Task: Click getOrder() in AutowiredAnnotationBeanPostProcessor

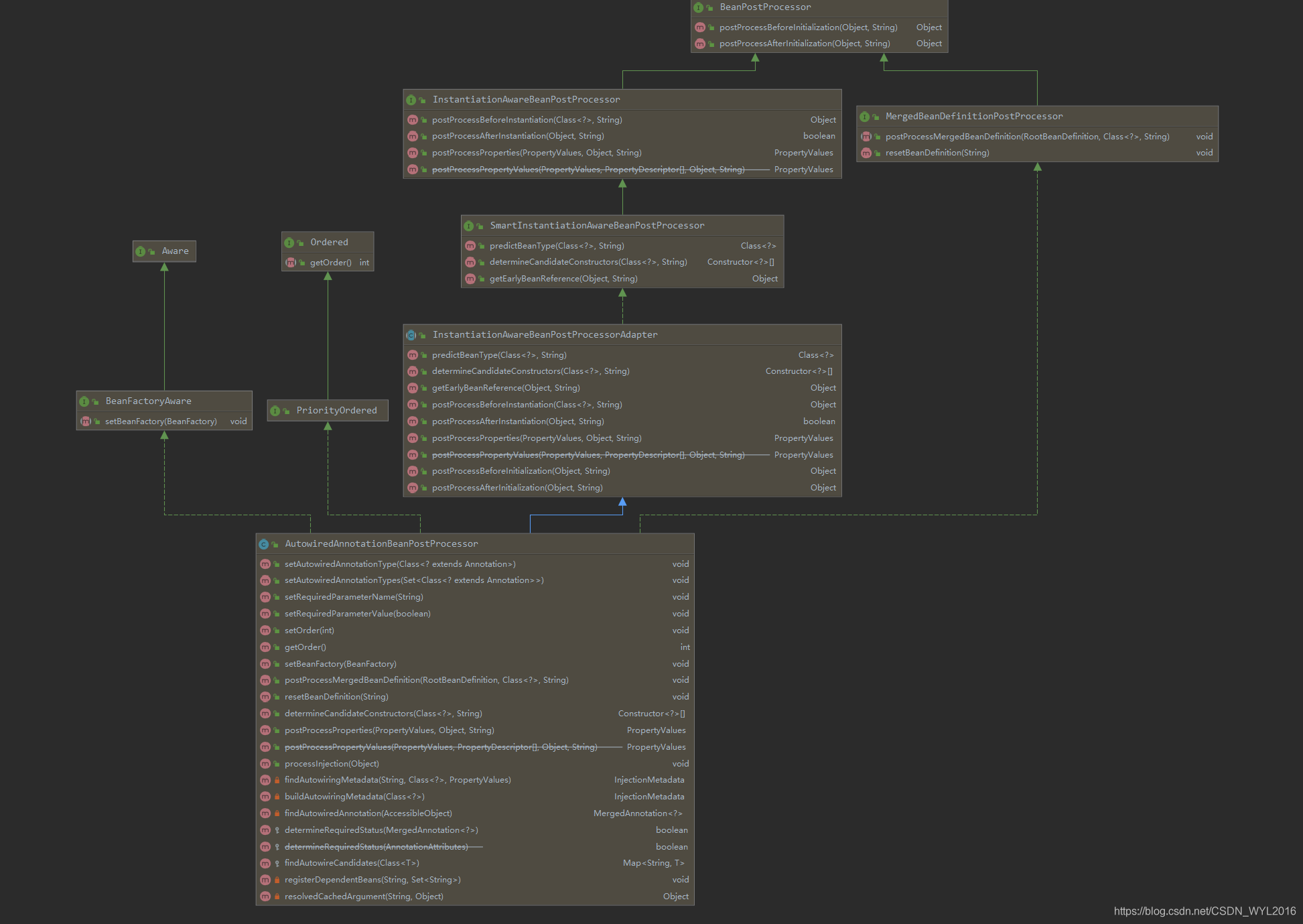Action: (305, 647)
